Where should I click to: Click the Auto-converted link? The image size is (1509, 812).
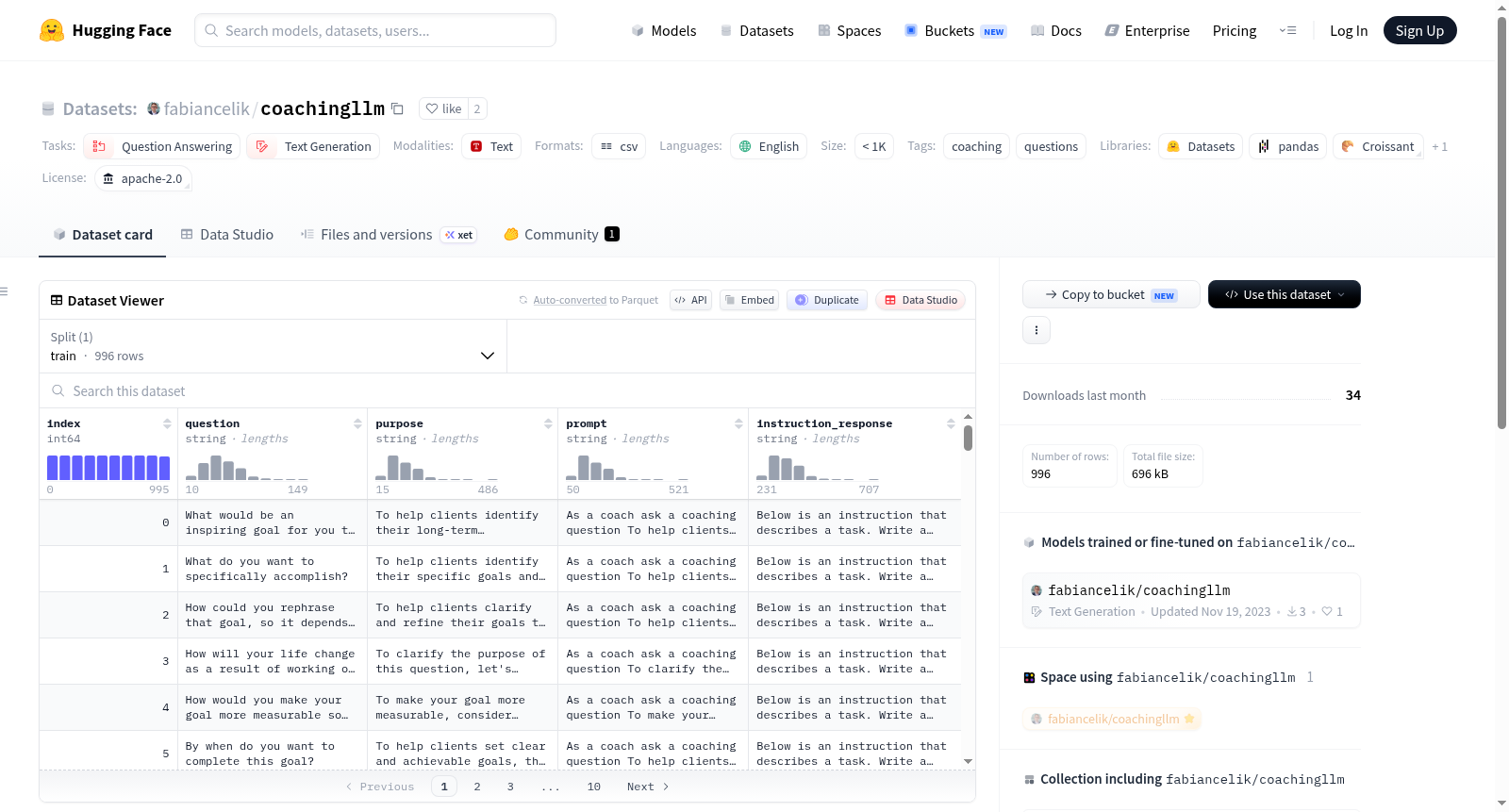tap(570, 300)
